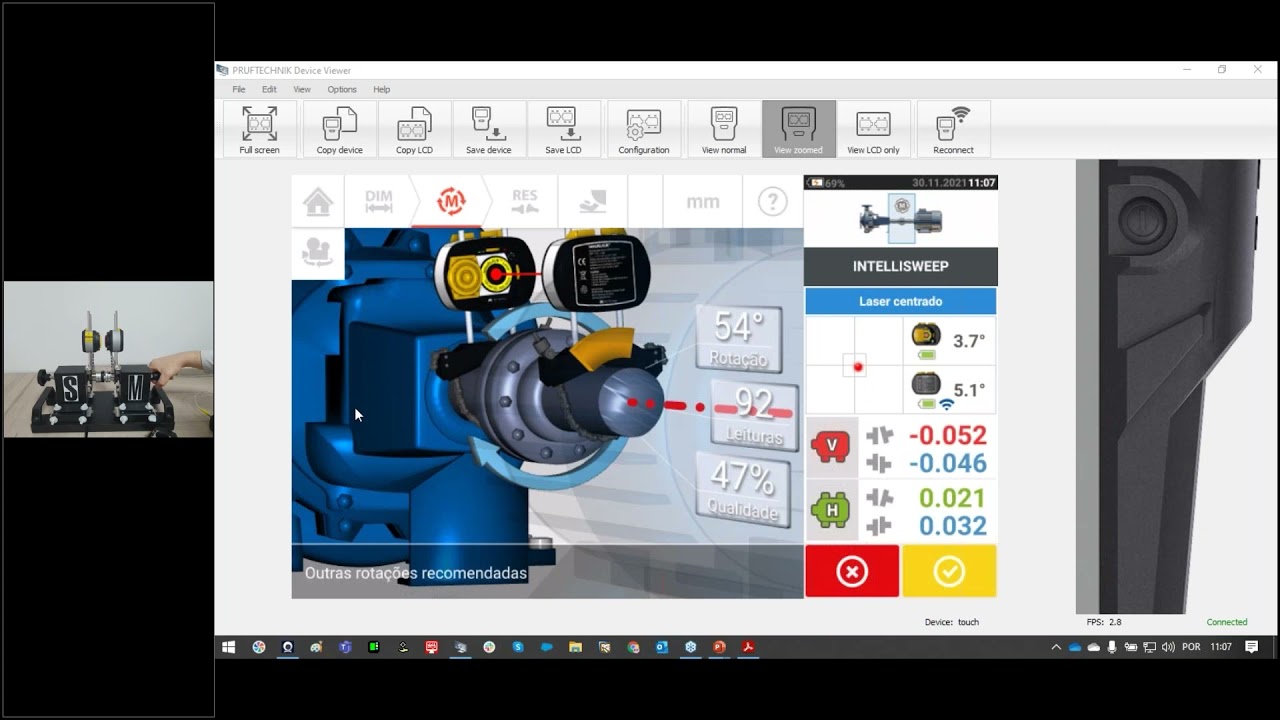Switch to View LCD only mode
The width and height of the screenshot is (1280, 720).
click(873, 129)
